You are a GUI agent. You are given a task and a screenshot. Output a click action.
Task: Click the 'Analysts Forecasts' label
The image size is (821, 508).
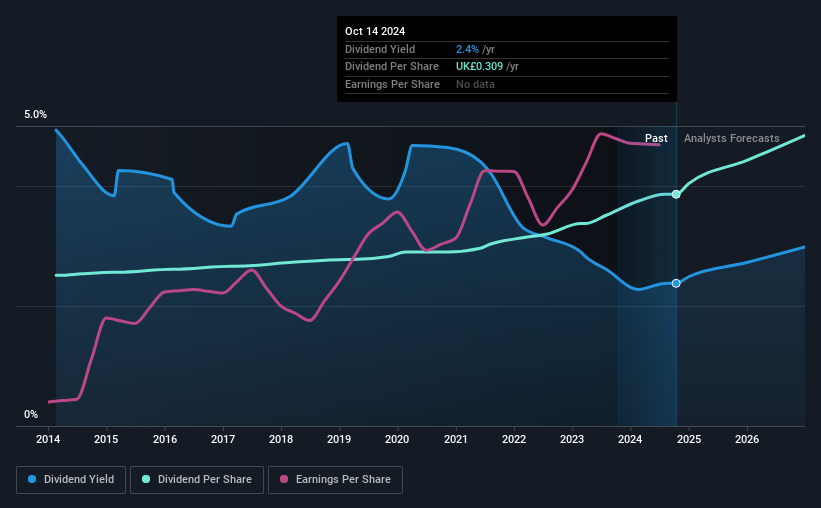[x=731, y=138]
